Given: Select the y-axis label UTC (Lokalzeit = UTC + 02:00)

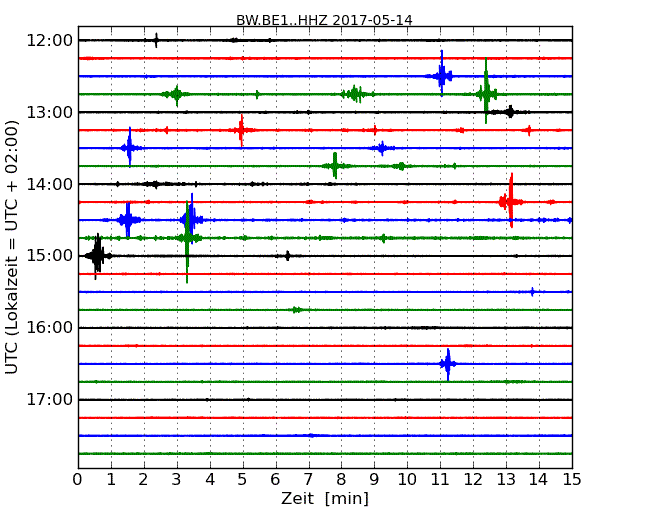Looking at the screenshot, I should [12, 247].
